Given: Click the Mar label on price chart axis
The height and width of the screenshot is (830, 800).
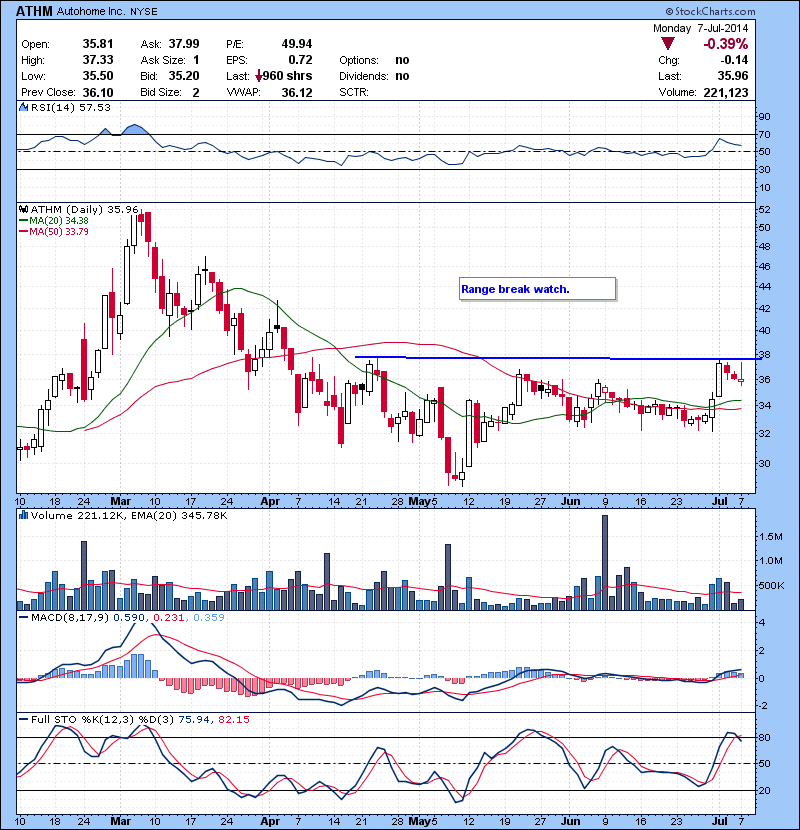Looking at the screenshot, I should coord(120,501).
